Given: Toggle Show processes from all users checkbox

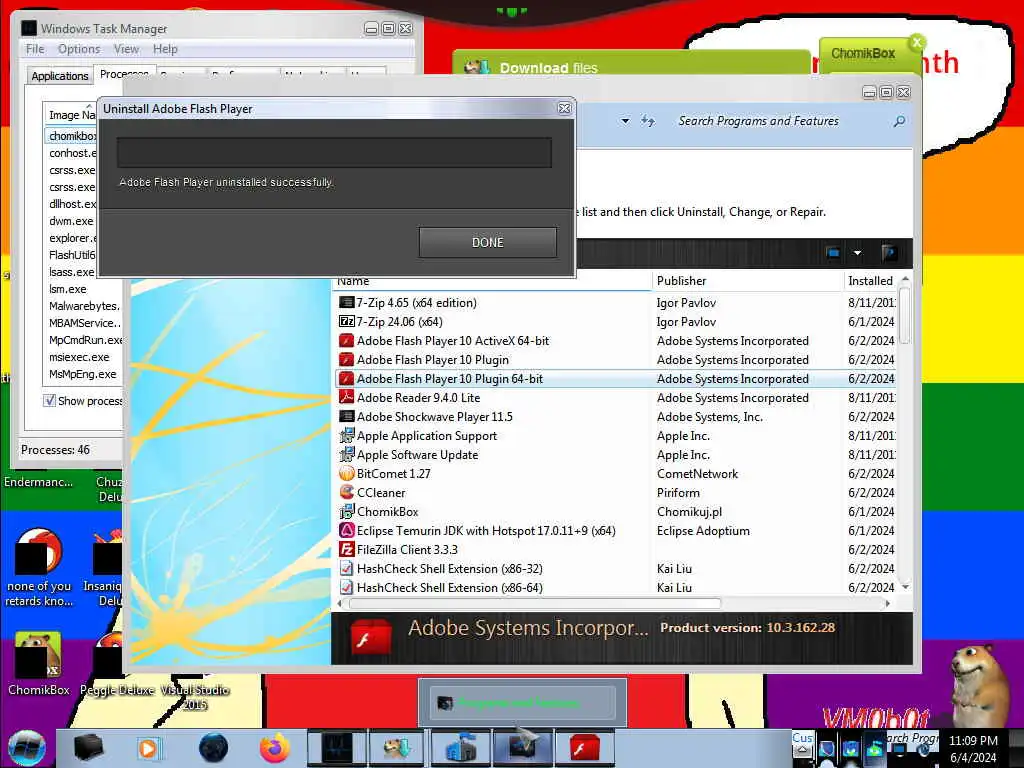Looking at the screenshot, I should pyautogui.click(x=49, y=400).
